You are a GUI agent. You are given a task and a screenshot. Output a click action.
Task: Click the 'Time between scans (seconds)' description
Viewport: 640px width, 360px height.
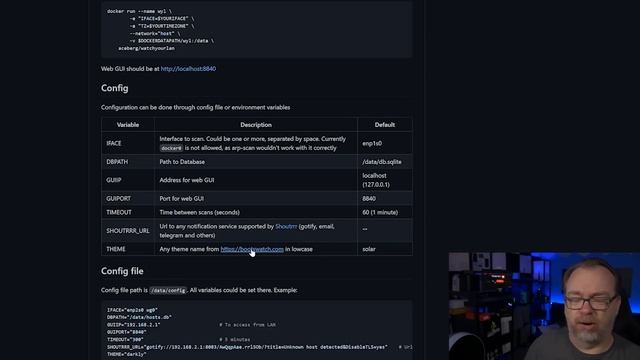click(x=200, y=212)
